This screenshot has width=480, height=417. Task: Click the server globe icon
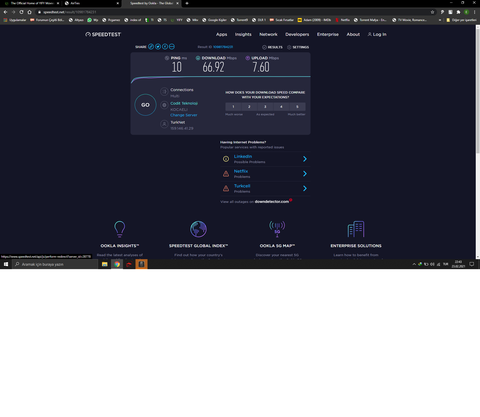[x=164, y=105]
